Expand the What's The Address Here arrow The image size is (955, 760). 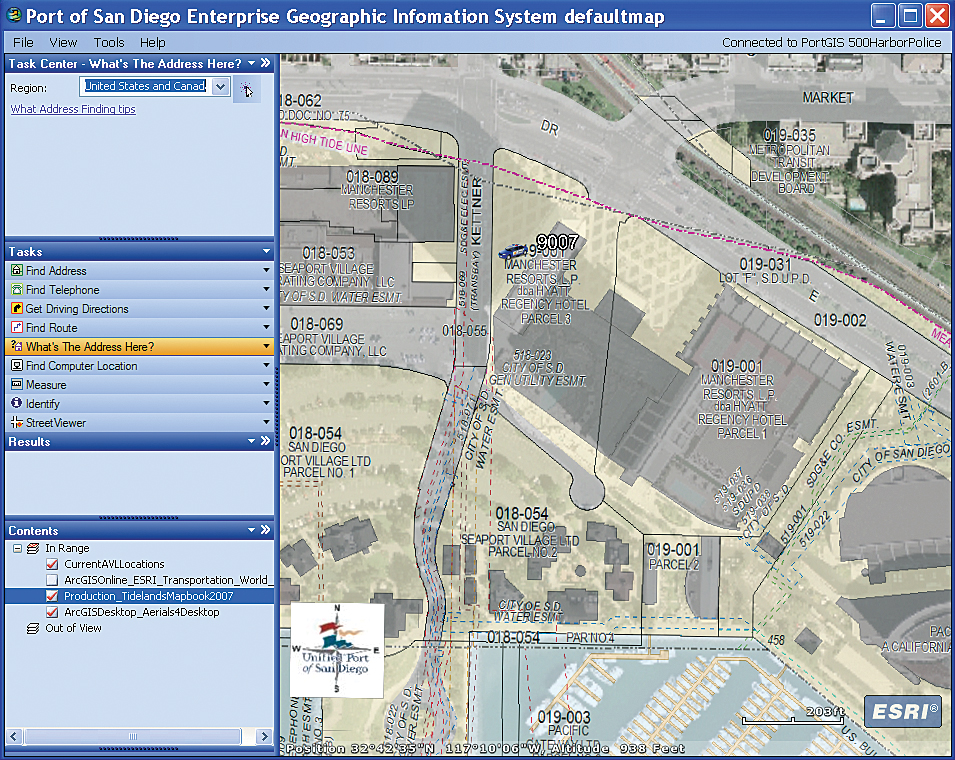click(266, 346)
